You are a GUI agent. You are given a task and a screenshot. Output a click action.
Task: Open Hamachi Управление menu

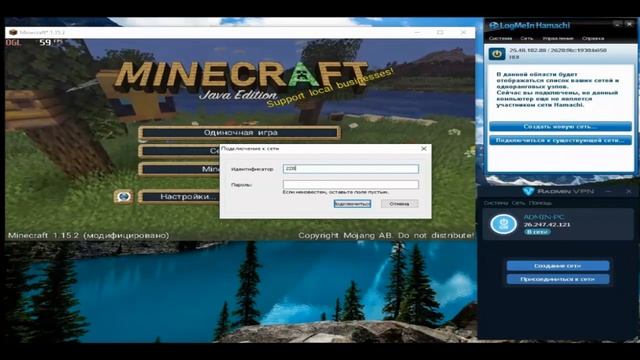click(558, 38)
